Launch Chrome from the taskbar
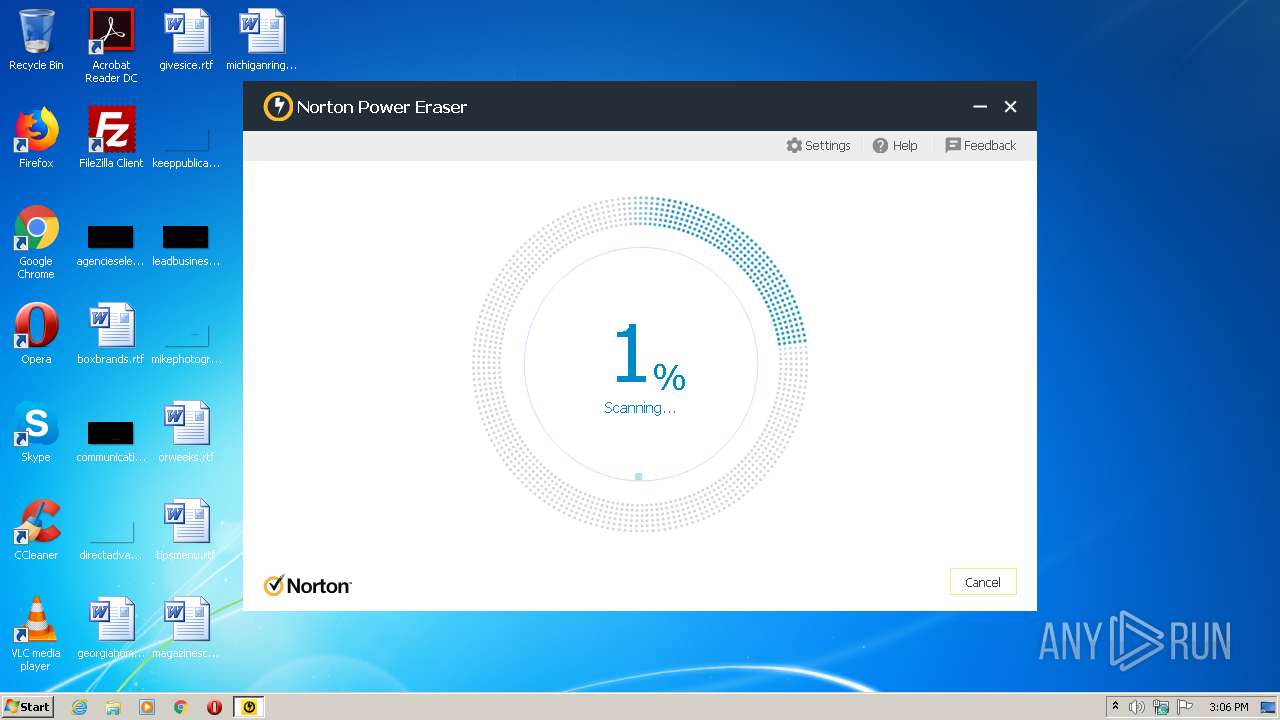This screenshot has height=720, width=1280. pyautogui.click(x=181, y=707)
